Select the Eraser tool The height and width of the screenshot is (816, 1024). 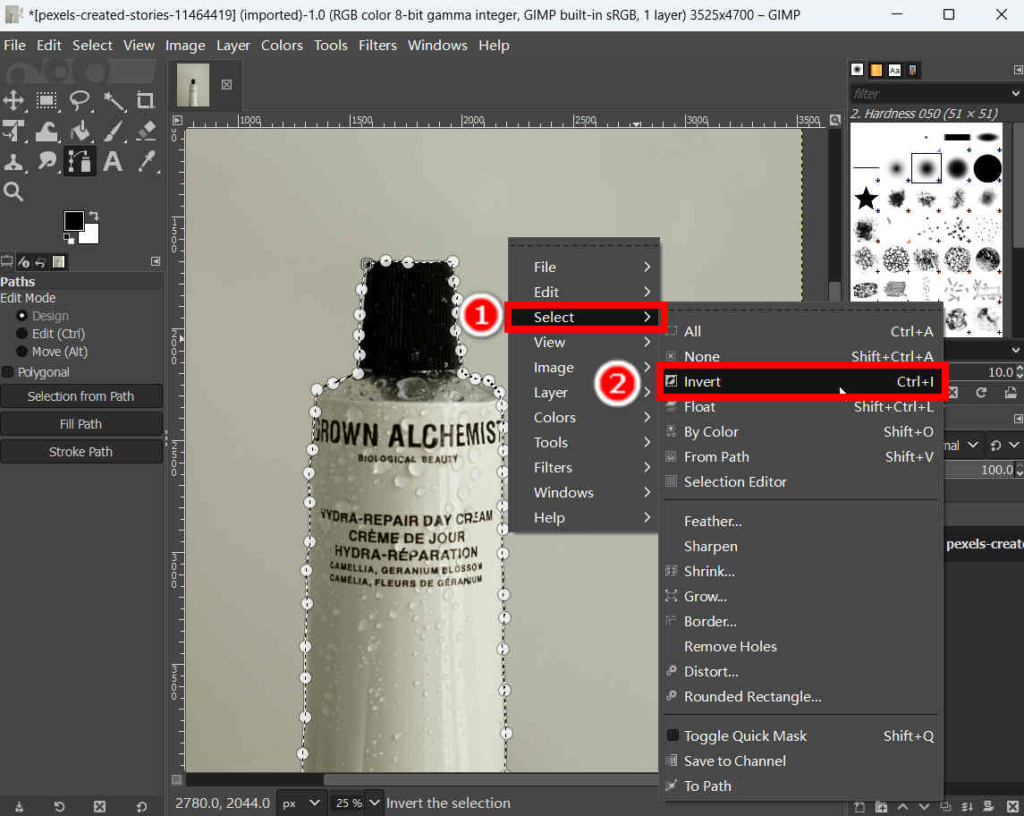point(146,131)
